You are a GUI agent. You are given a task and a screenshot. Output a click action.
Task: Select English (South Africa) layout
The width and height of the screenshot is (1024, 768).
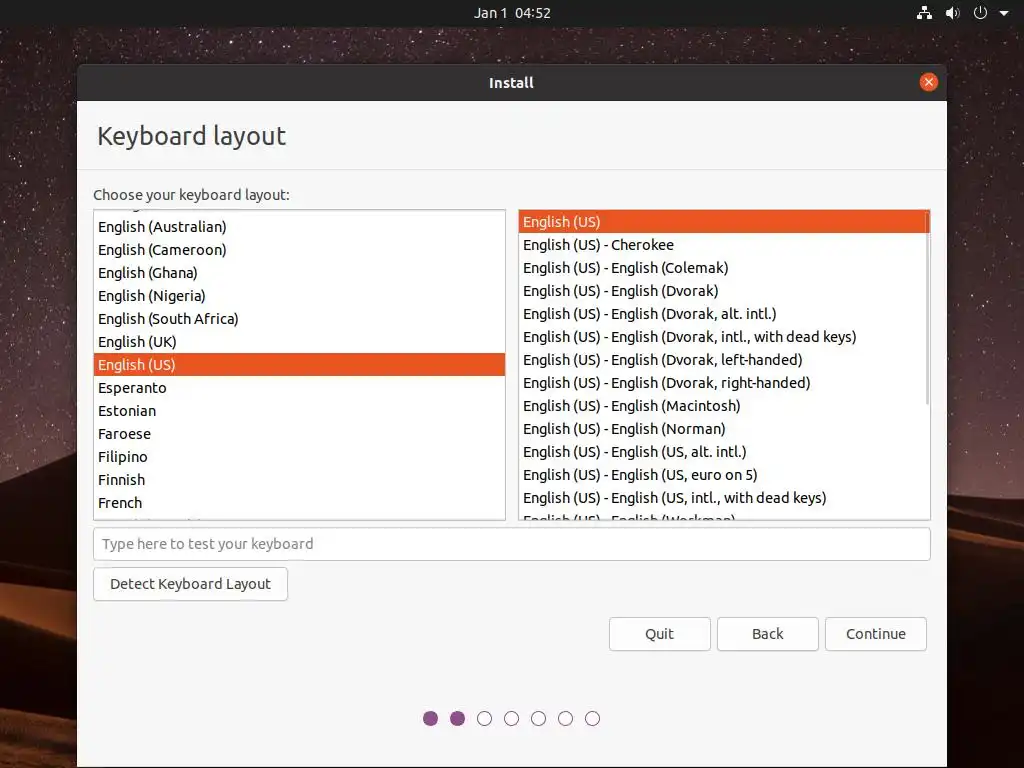tap(299, 319)
